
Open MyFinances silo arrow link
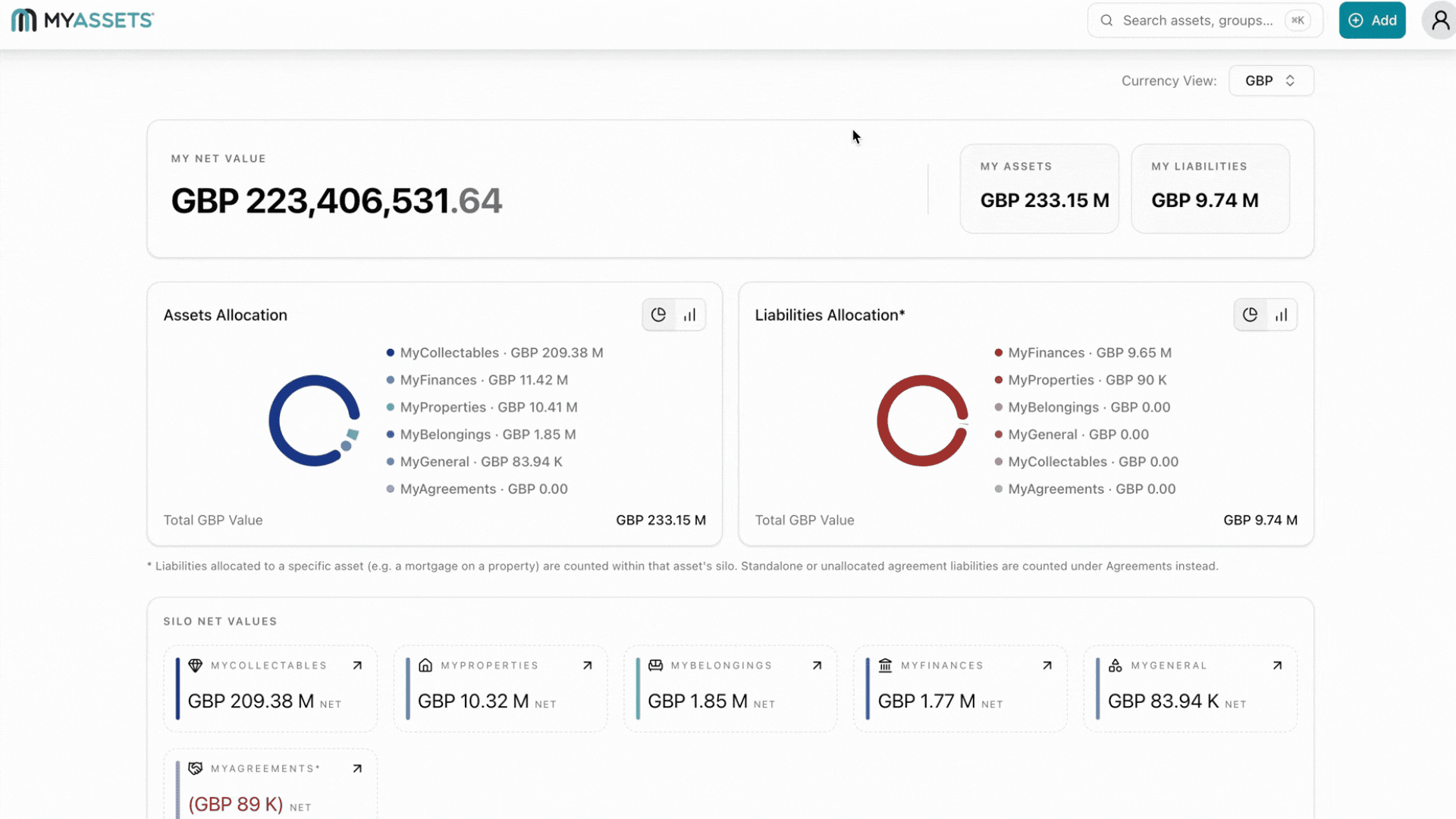(x=1047, y=666)
